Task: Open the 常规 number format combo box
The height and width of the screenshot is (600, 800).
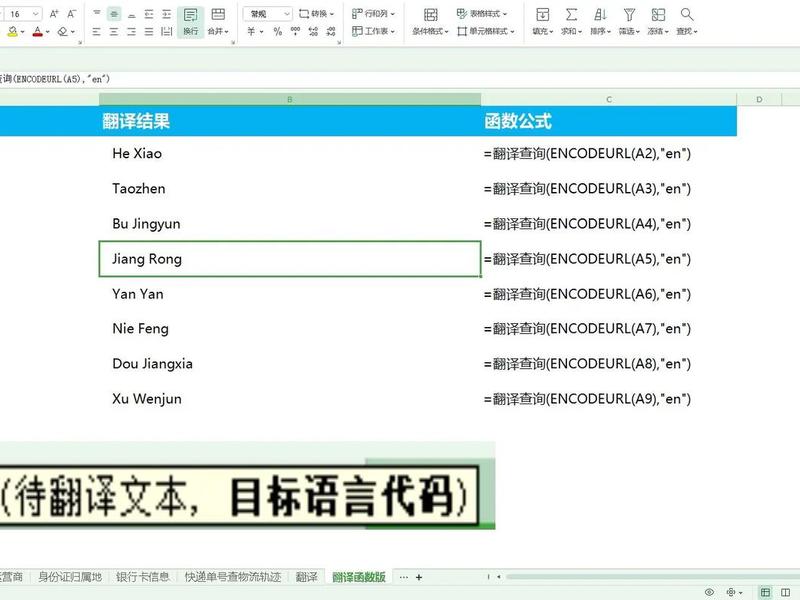Action: (x=267, y=14)
